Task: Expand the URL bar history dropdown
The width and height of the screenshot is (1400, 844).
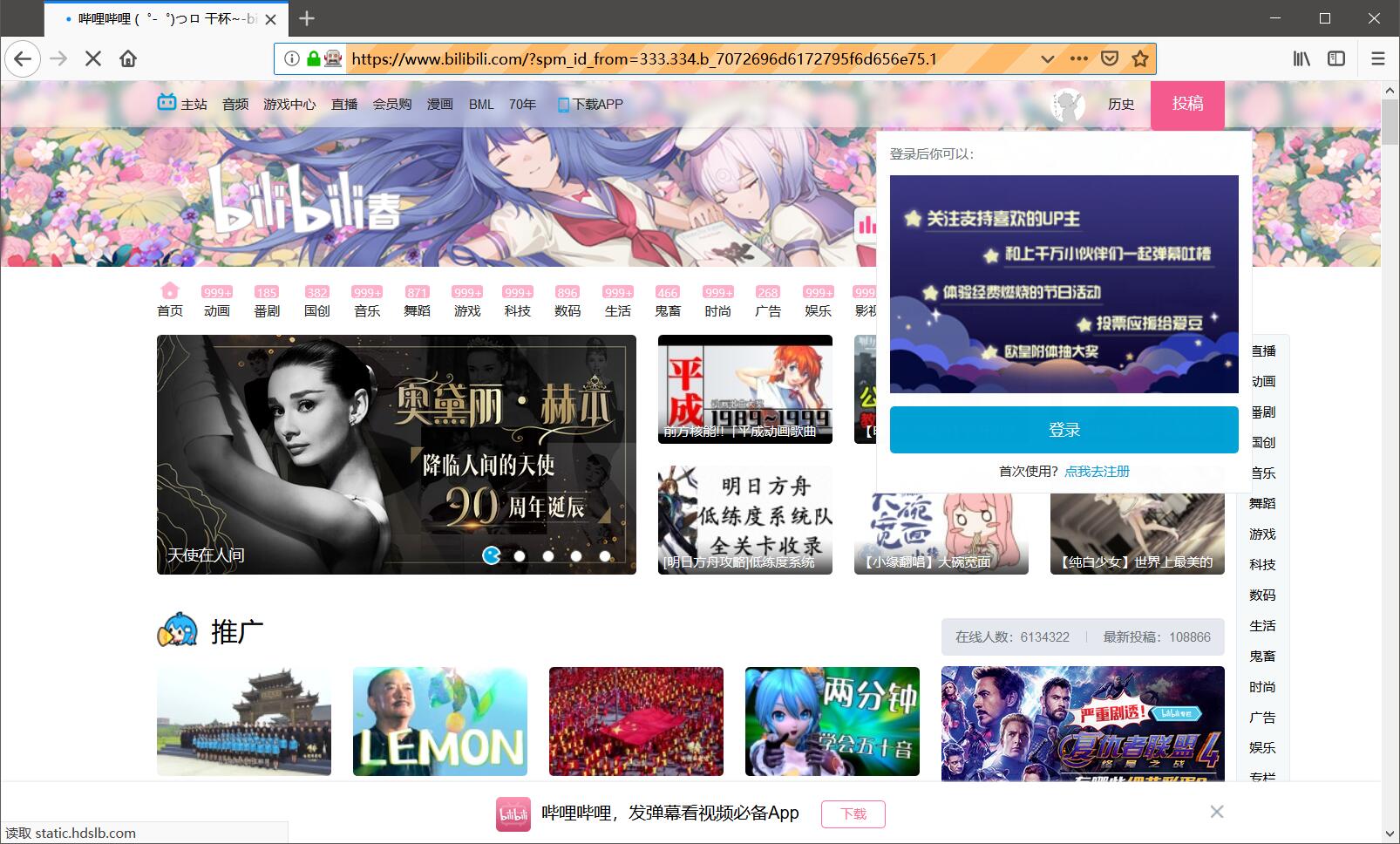Action: [1047, 58]
